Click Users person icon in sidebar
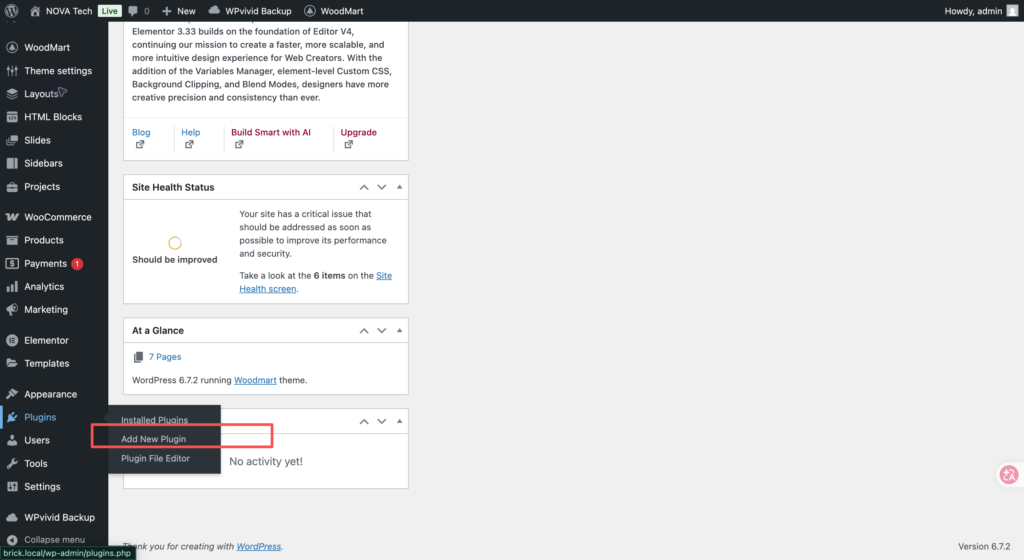Screen dimensions: 1024x560 coord(12,441)
